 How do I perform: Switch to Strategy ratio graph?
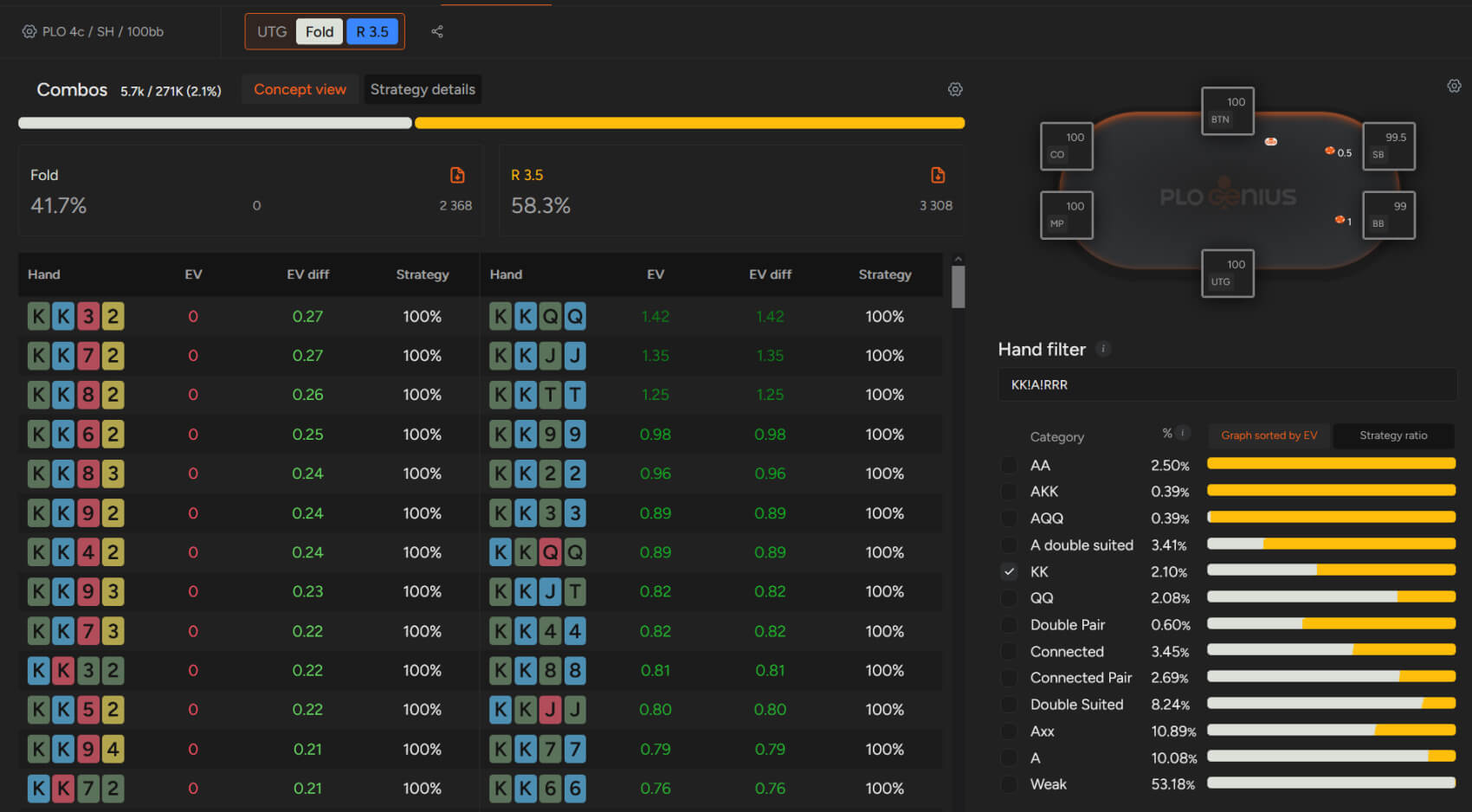[x=1392, y=435]
